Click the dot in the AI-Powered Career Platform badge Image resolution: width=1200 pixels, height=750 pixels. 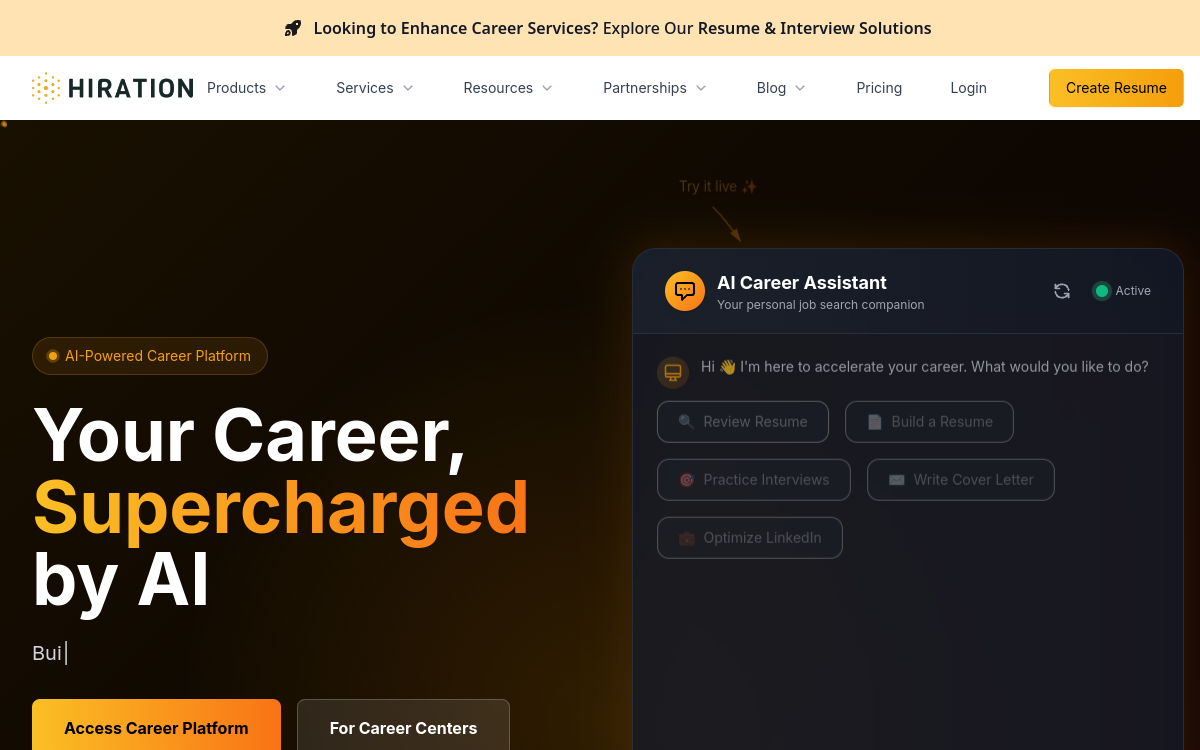53,356
